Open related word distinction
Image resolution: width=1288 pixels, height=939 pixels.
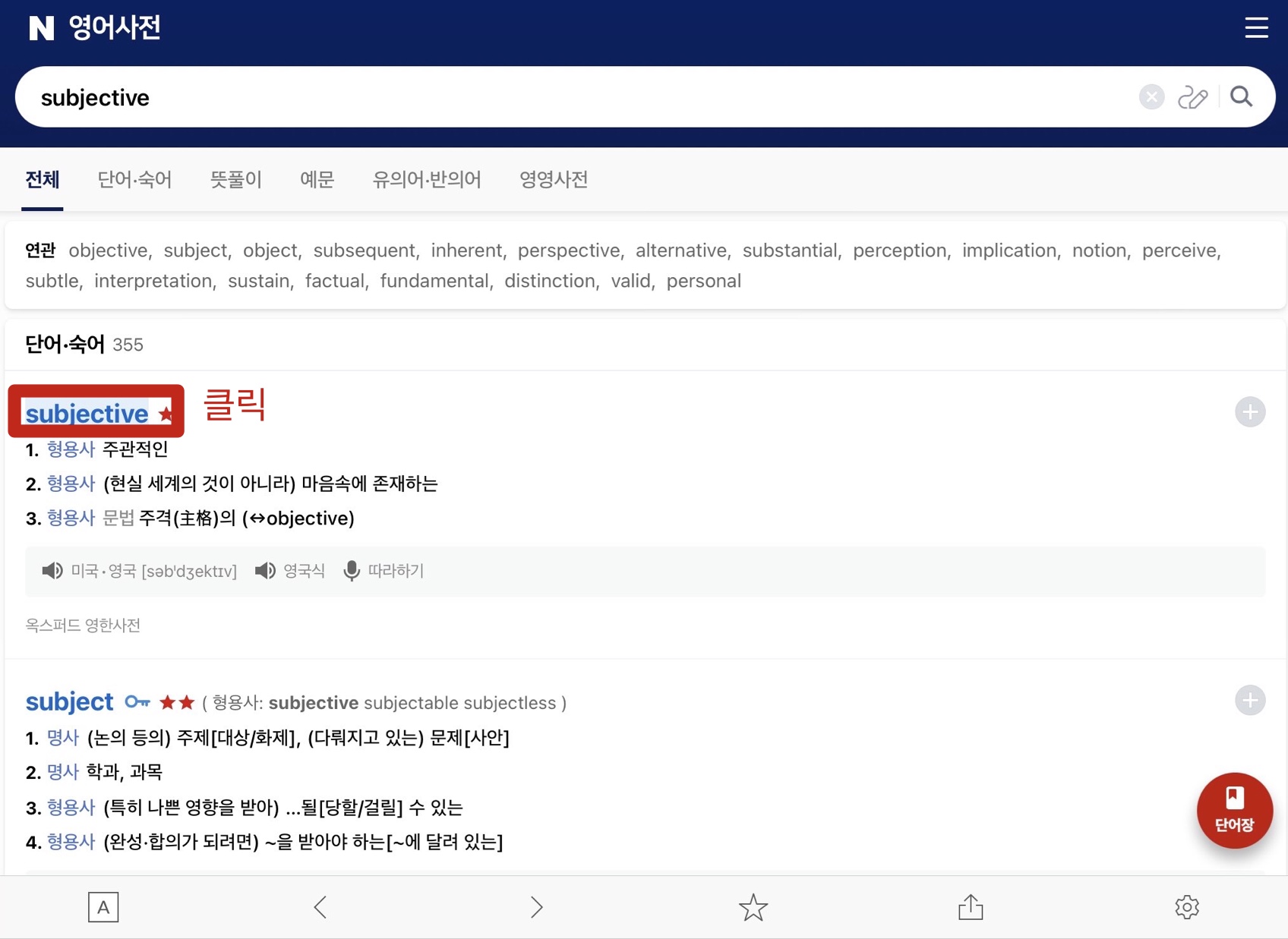[x=550, y=281]
